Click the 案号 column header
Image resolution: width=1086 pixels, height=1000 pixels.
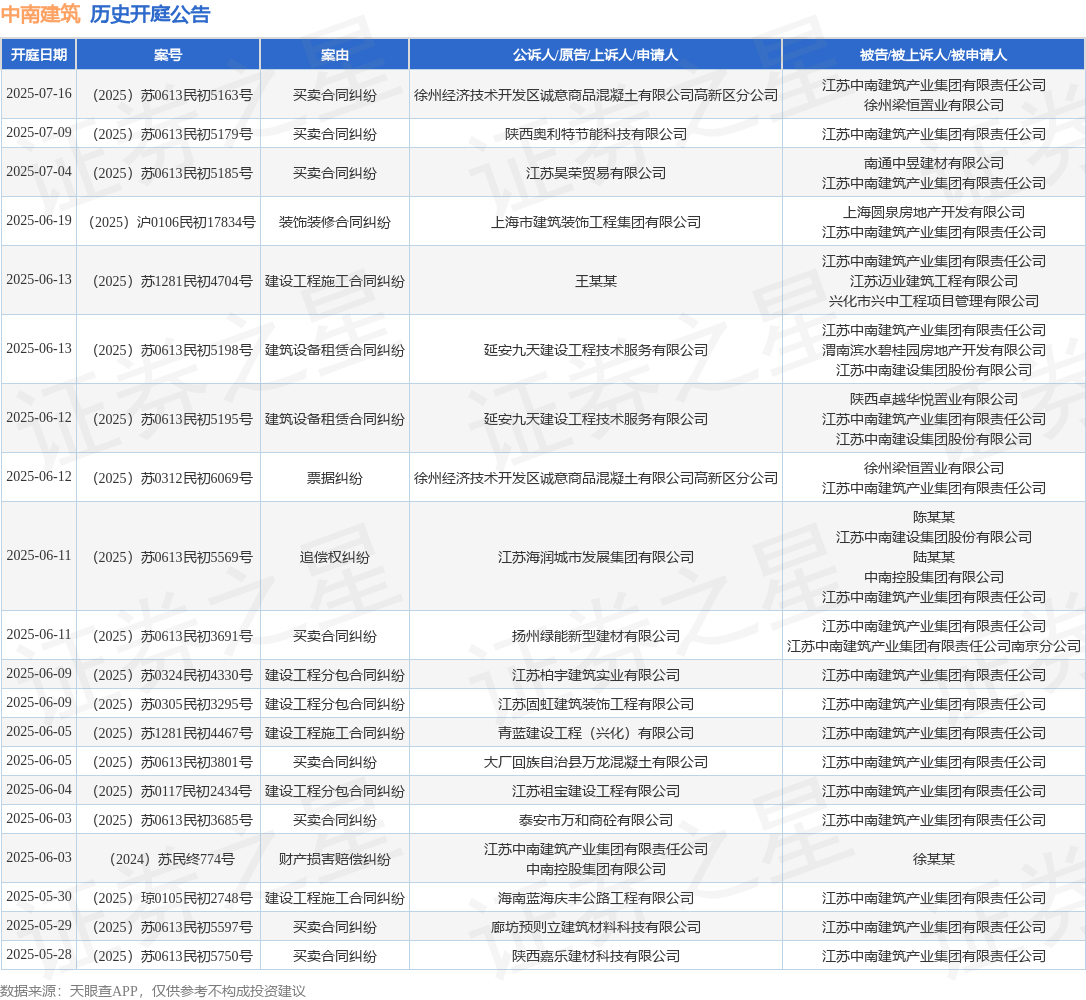168,55
